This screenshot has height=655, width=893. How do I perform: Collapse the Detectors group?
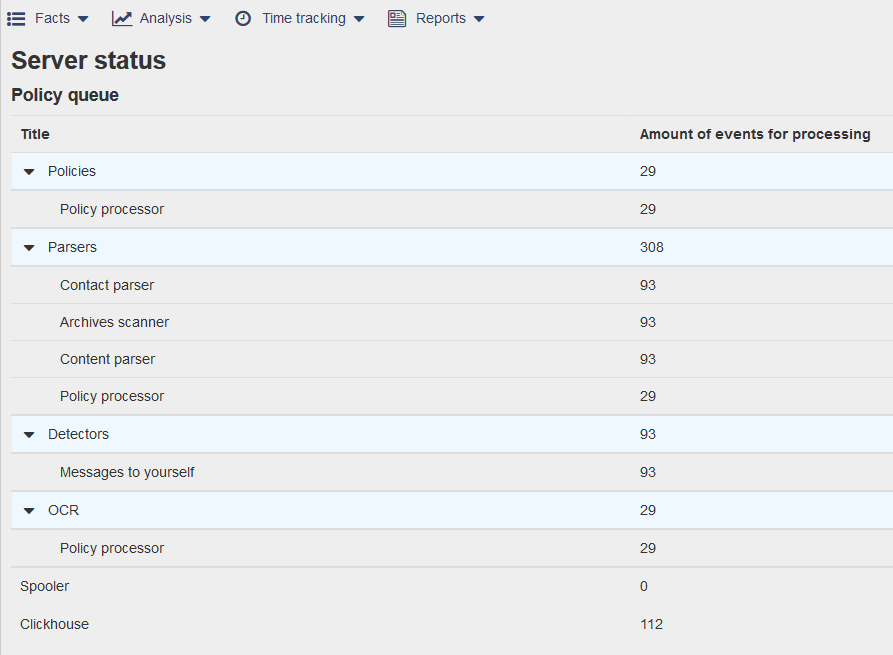(x=29, y=435)
